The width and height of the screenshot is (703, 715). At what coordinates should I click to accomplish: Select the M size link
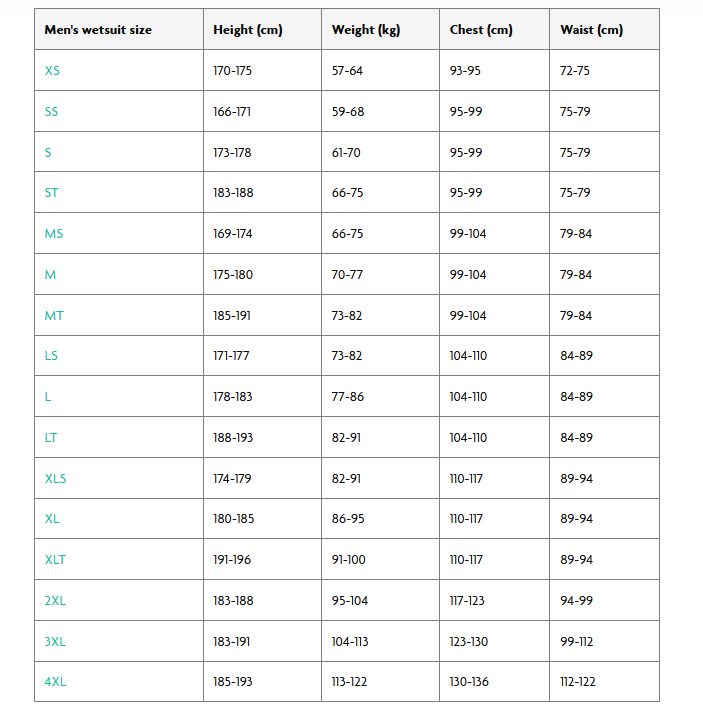tap(50, 275)
